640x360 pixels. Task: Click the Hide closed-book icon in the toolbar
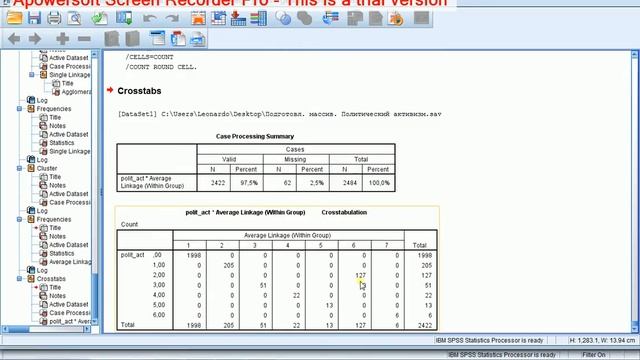pyautogui.click(x=132, y=39)
